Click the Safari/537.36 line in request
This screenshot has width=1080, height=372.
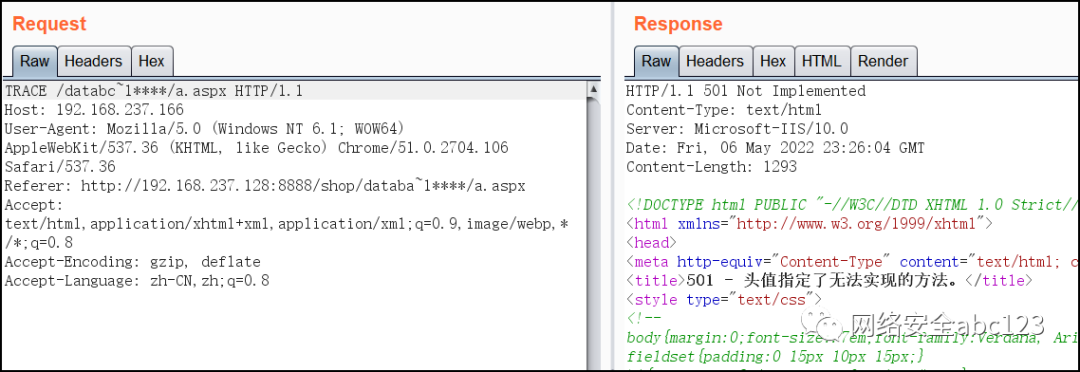tap(60, 167)
